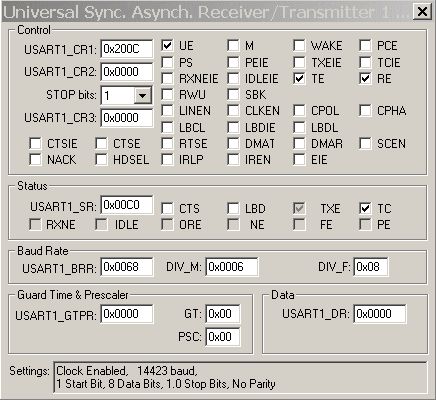Screen dimensions: 436x400
Task: Focus the DIV_F fraction field
Action: 371,267
